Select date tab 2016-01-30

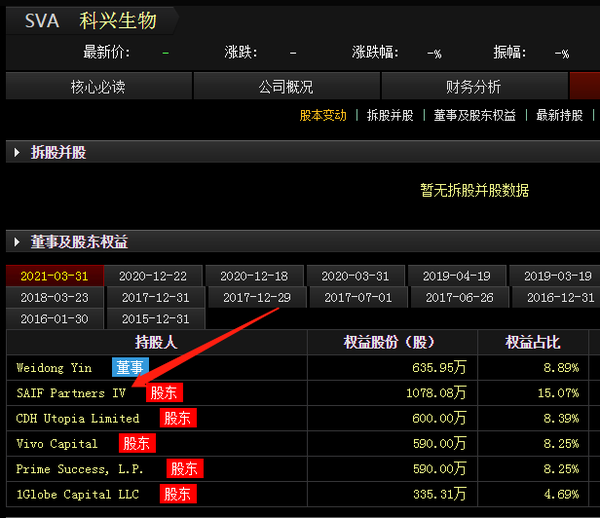pyautogui.click(x=54, y=319)
